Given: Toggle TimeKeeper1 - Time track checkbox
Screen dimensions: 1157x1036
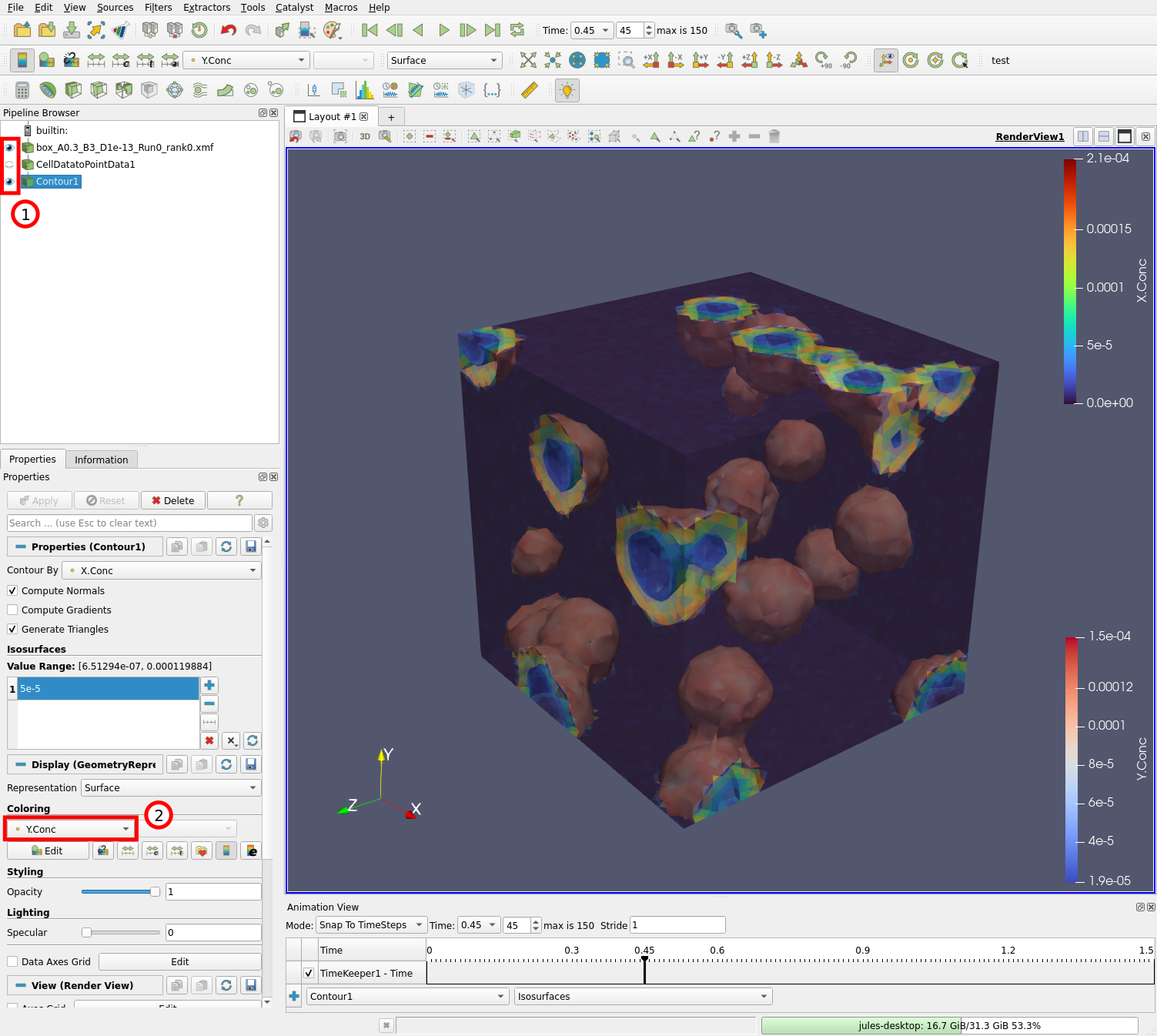Looking at the screenshot, I should coord(309,973).
